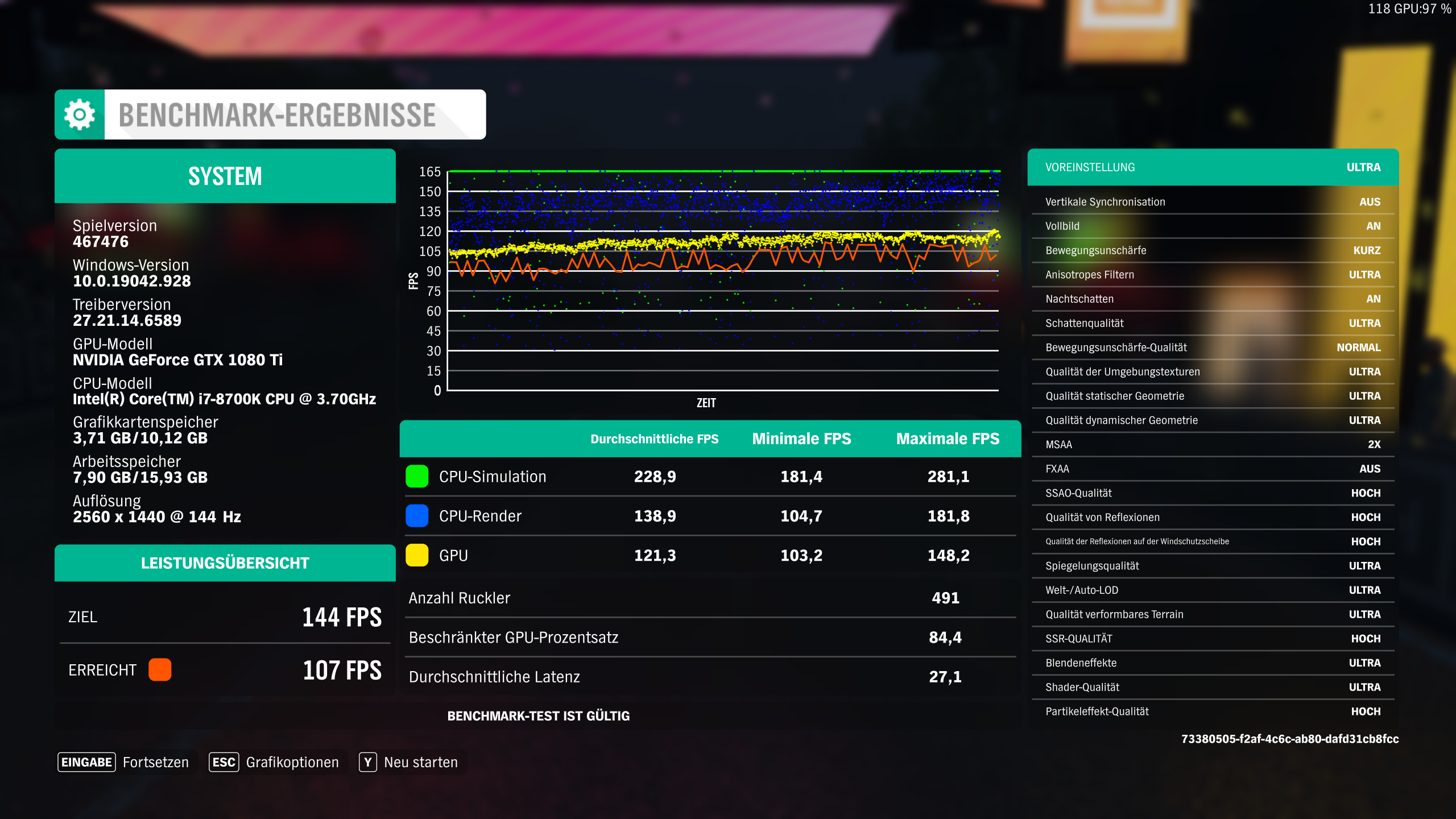Toggle Vertikale Synchronisation from AUS
The height and width of the screenshot is (819, 1456).
tap(1213, 201)
